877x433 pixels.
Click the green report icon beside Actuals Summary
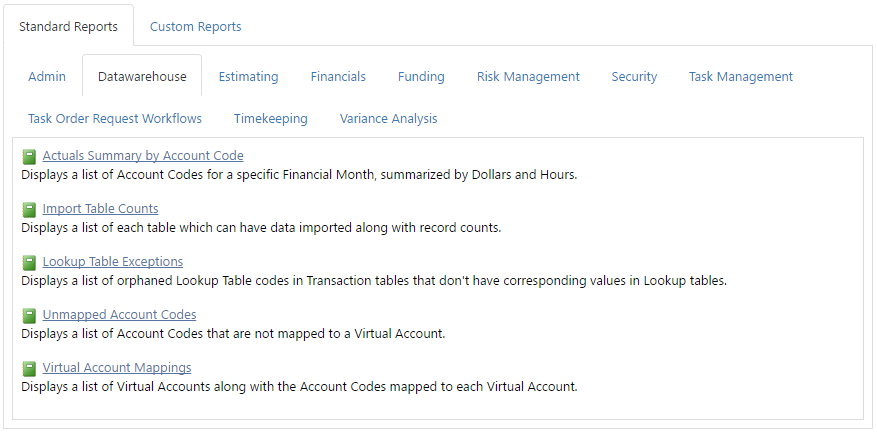coord(29,157)
